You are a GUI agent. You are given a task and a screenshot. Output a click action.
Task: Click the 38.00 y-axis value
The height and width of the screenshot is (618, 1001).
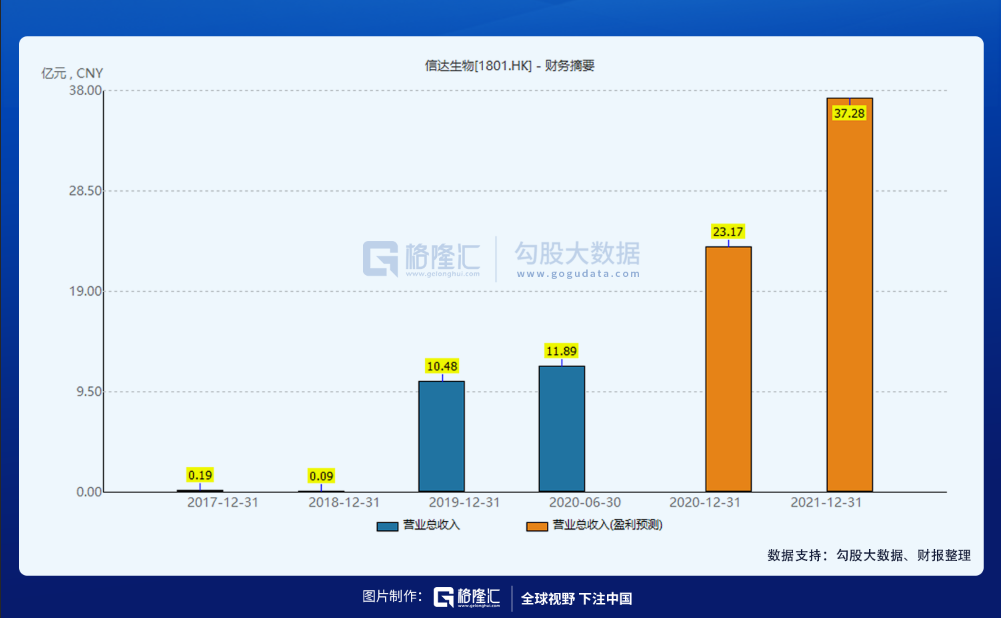[x=86, y=91]
